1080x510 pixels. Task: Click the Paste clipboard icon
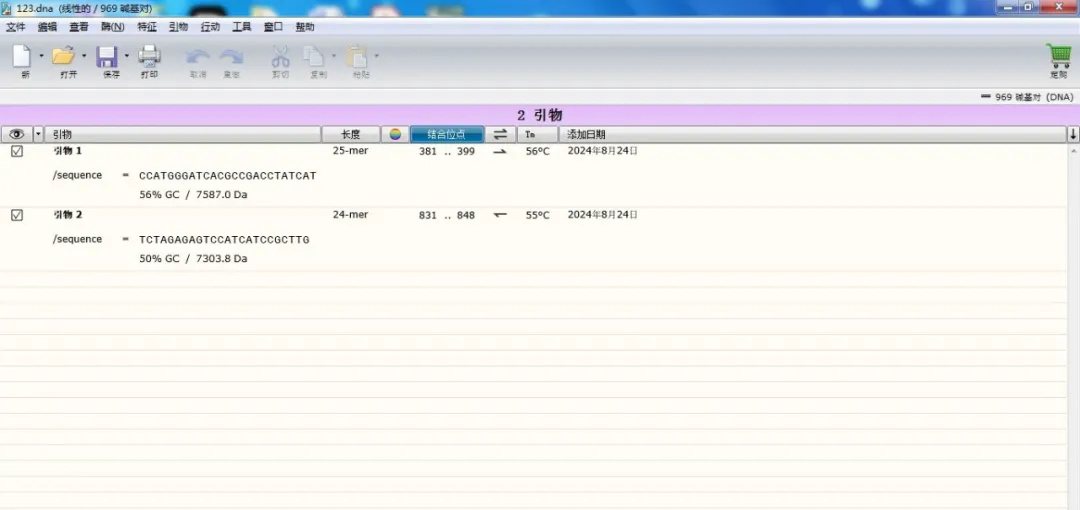pyautogui.click(x=356, y=57)
